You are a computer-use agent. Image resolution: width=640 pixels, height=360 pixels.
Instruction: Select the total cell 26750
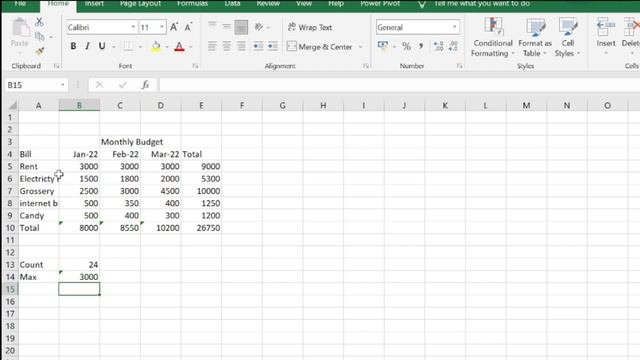point(202,228)
